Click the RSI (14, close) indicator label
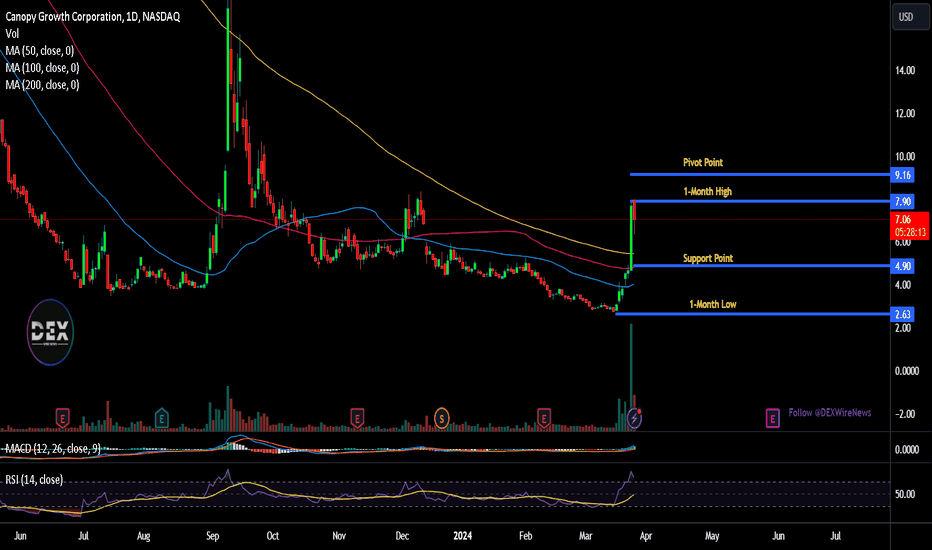This screenshot has height=550, width=932. [34, 479]
